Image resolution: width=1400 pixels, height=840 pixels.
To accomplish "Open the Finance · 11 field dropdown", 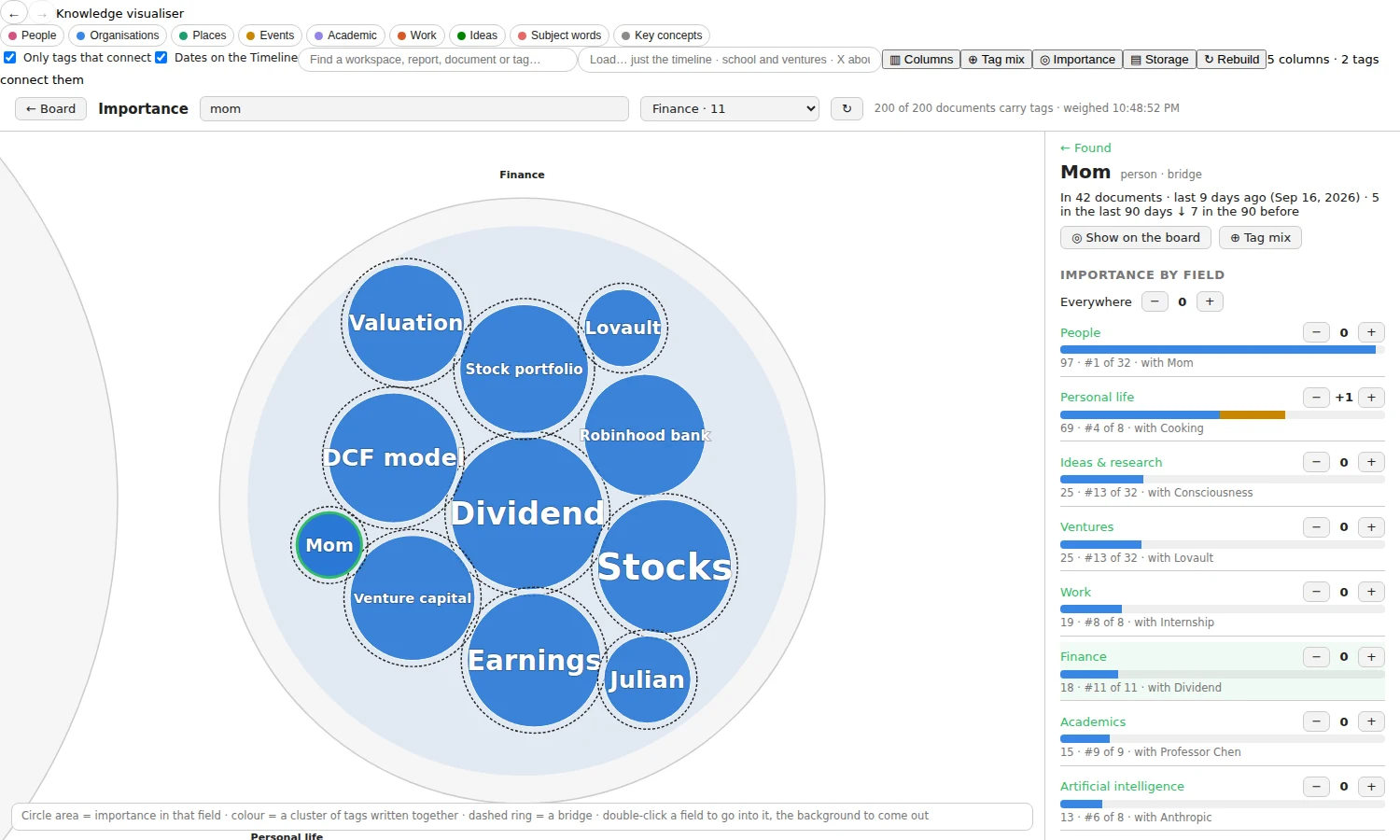I will (x=730, y=109).
